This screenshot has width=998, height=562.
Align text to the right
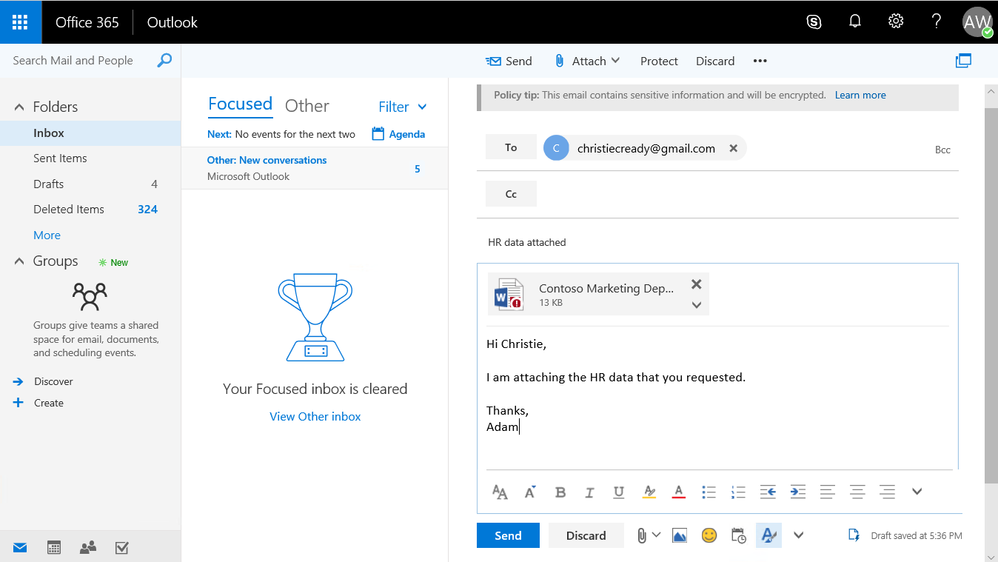coord(887,492)
